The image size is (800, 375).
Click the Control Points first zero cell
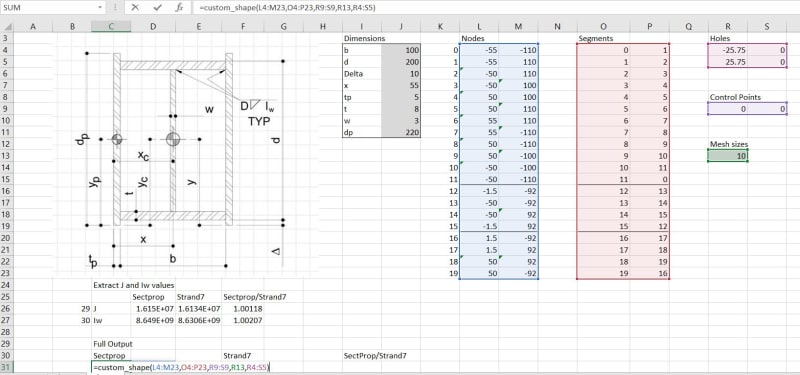[x=728, y=109]
